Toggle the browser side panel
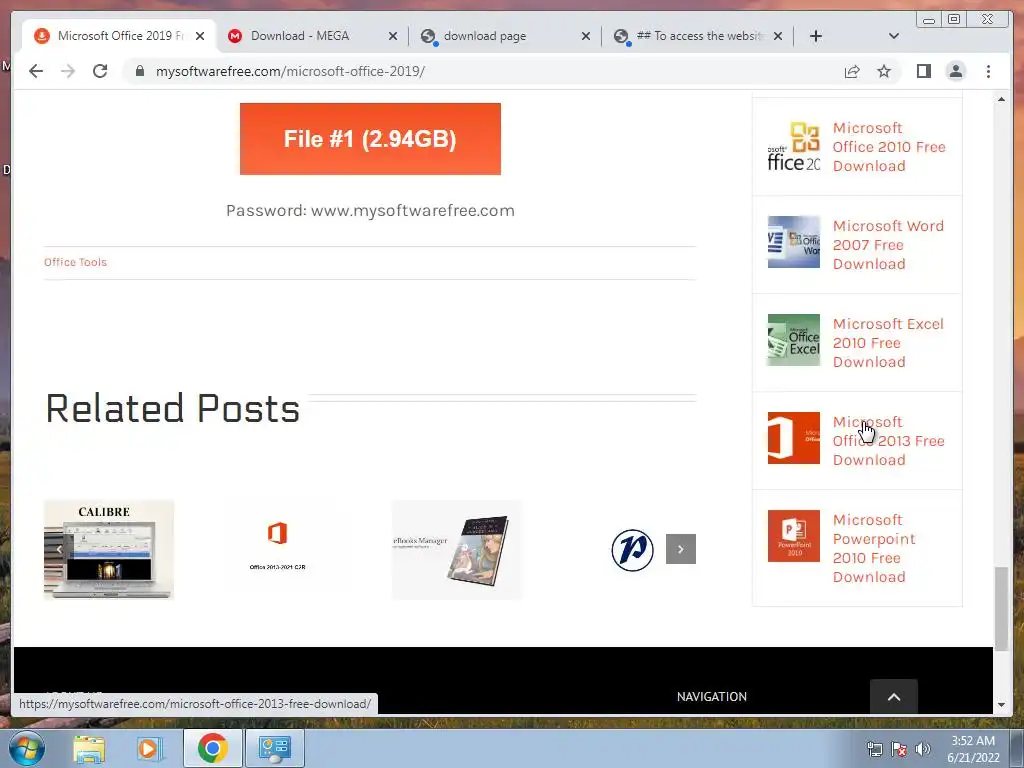The height and width of the screenshot is (768, 1024). click(x=923, y=71)
